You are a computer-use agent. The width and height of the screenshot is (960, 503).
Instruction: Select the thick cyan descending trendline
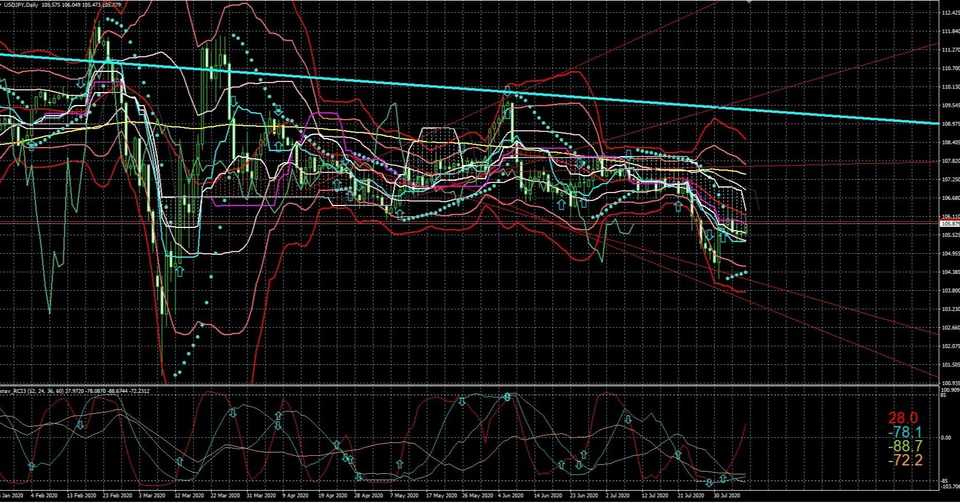pos(470,89)
